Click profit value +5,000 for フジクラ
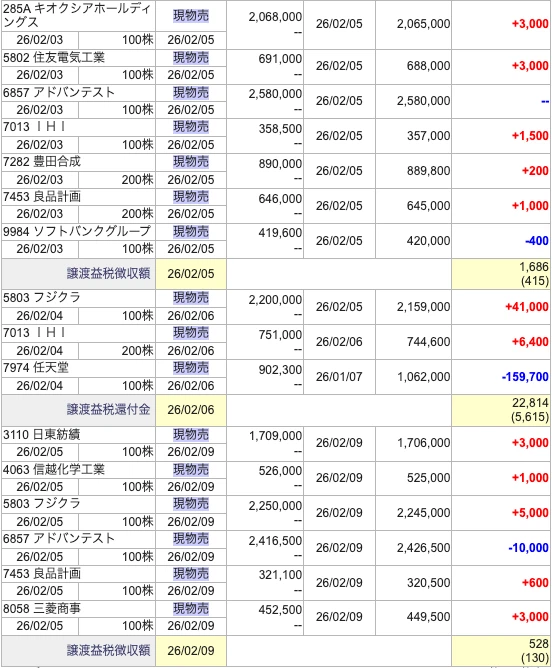This screenshot has width=552, height=668. click(x=530, y=513)
